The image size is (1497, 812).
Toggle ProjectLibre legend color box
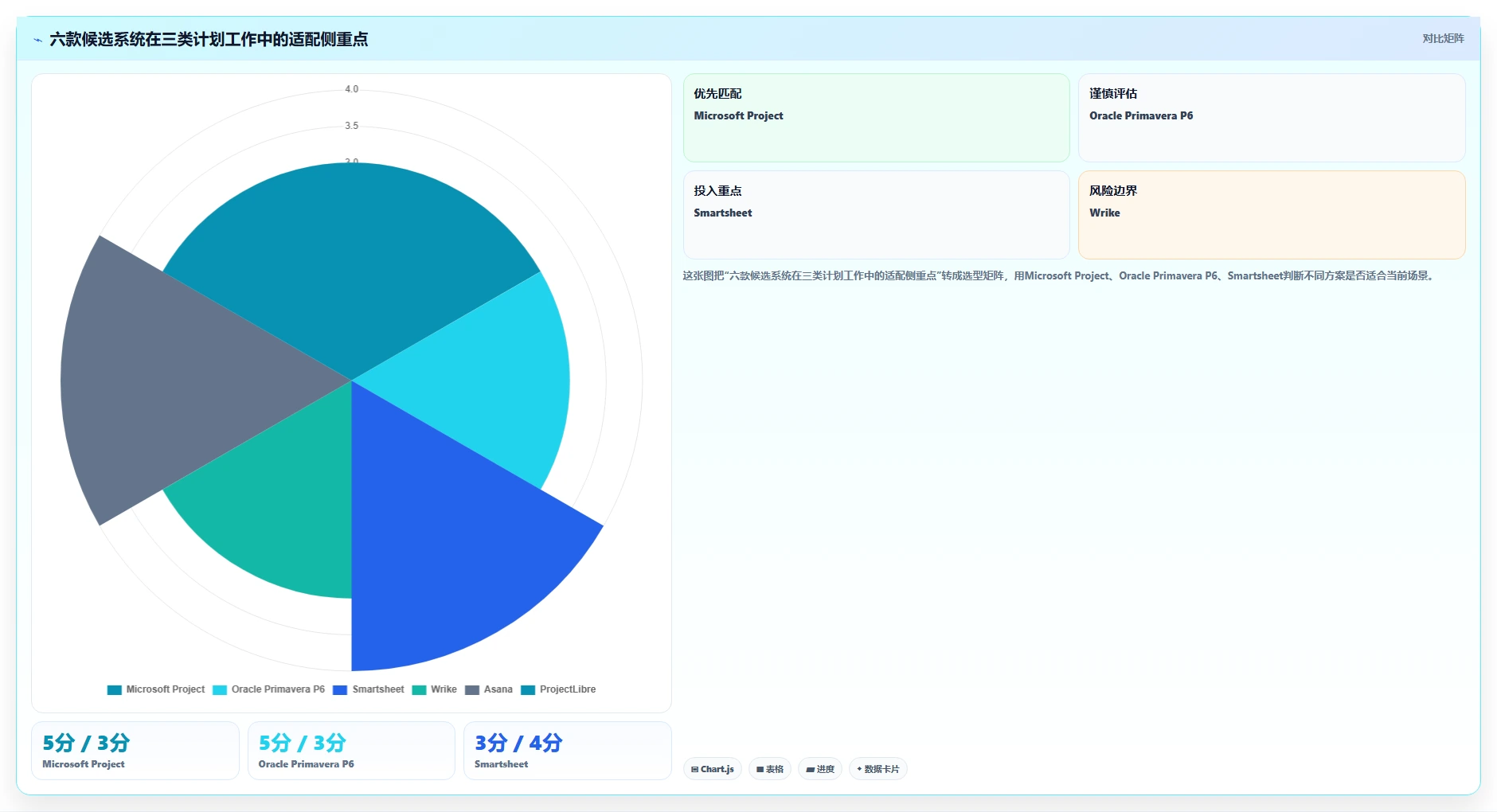[528, 689]
